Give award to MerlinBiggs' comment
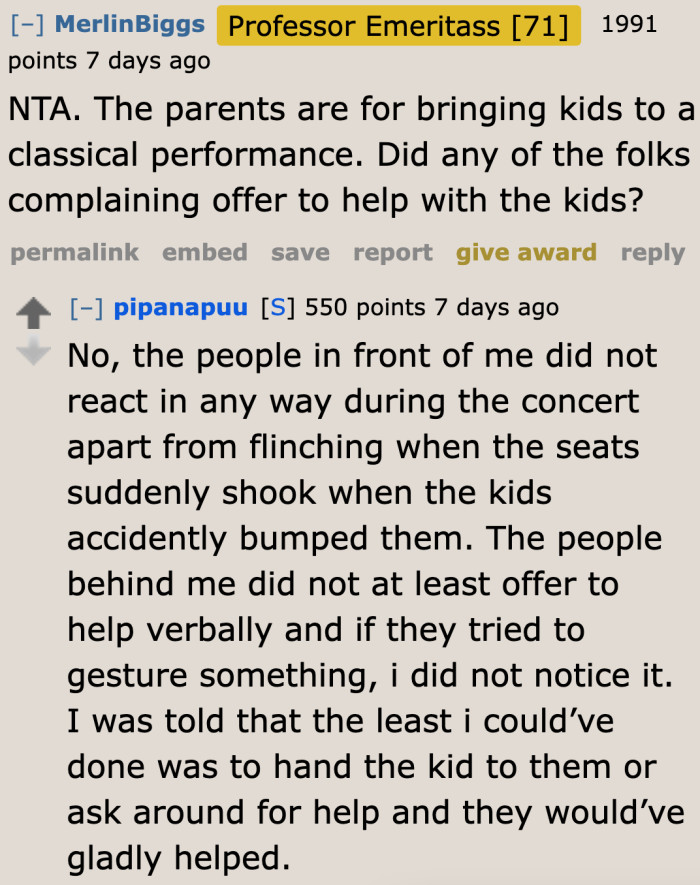This screenshot has height=885, width=700. [x=526, y=252]
